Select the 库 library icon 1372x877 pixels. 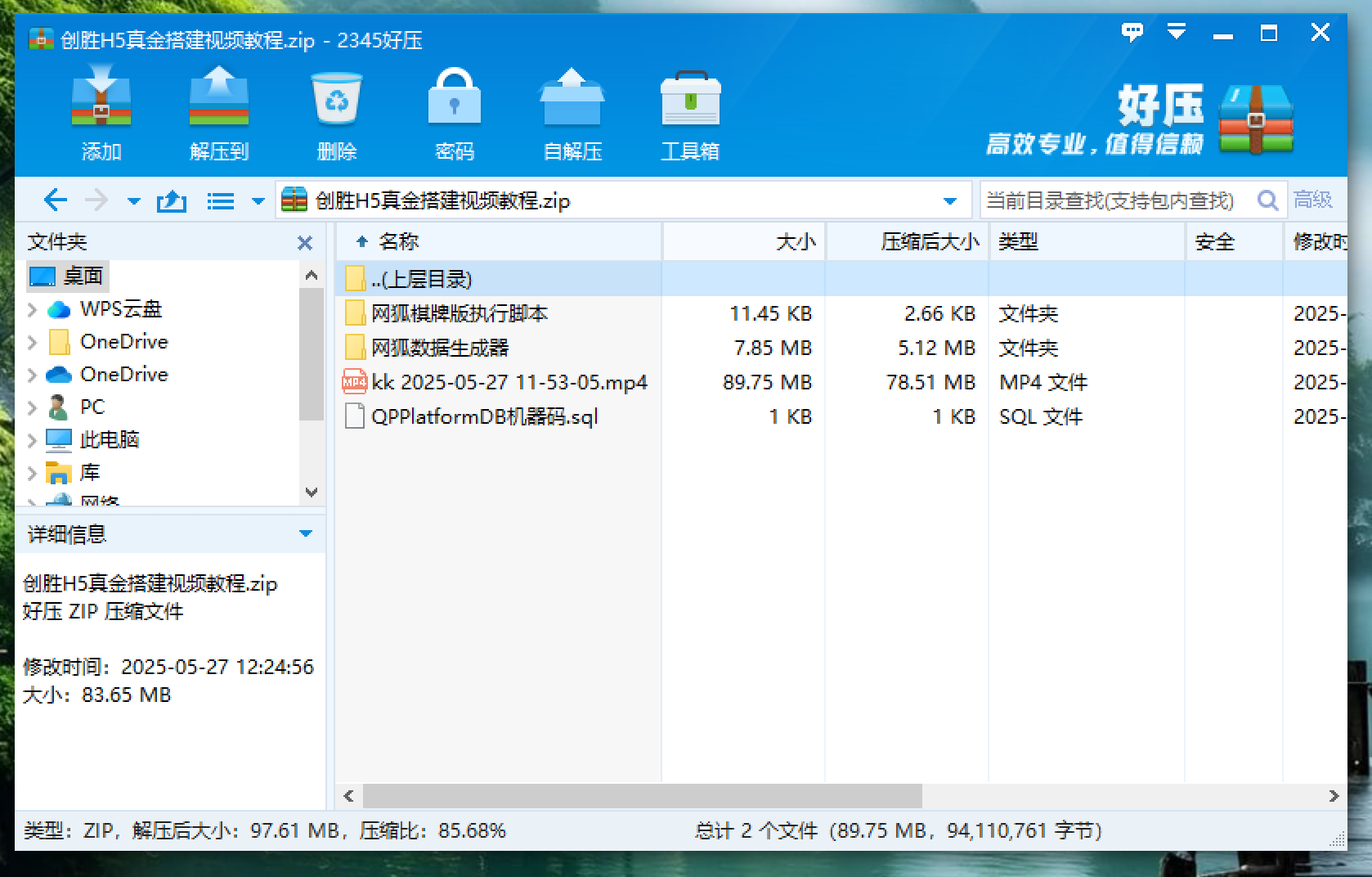59,473
